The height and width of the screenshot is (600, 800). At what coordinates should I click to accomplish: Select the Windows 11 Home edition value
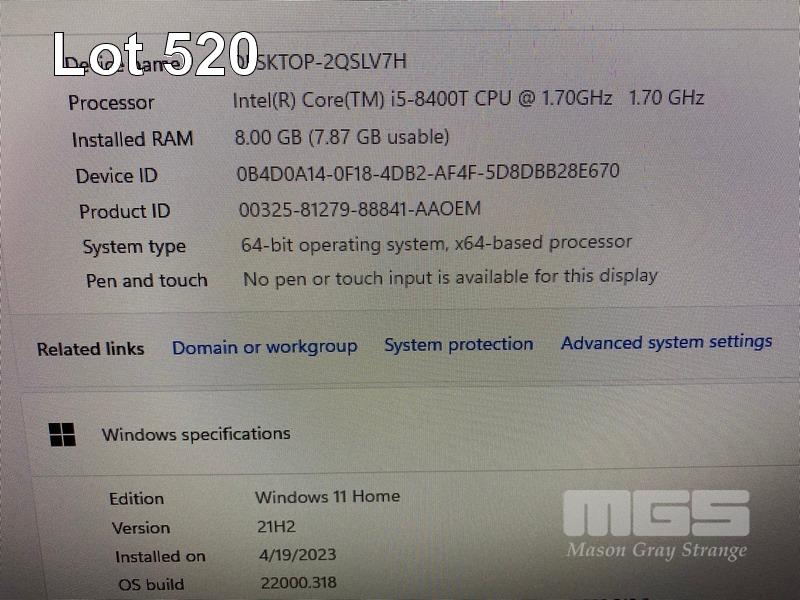click(x=328, y=496)
